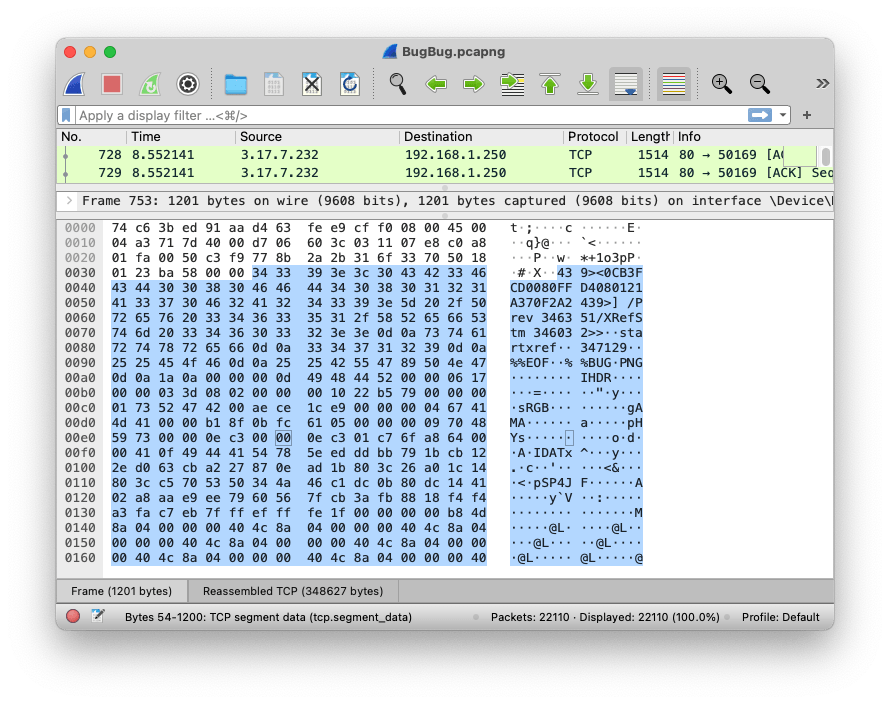Switch to Reassembled TCP tab
This screenshot has width=890, height=704.
click(x=293, y=591)
